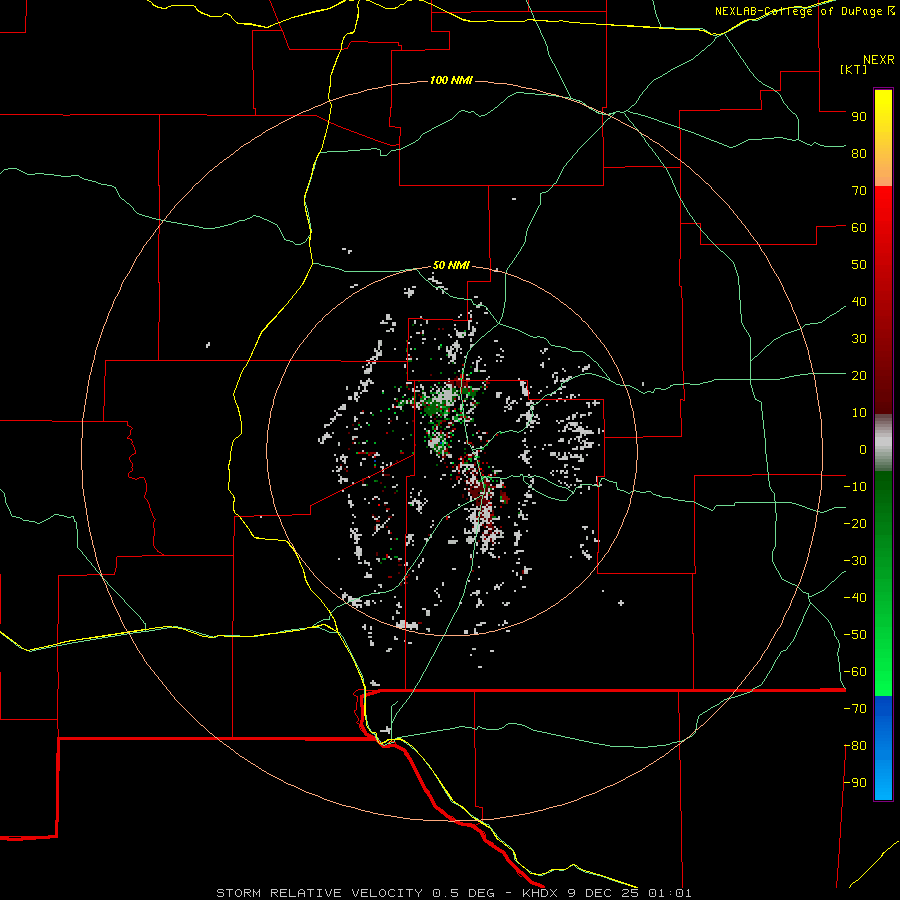Click the 60 value on velocity scale
The image size is (900, 900).
coord(859,227)
